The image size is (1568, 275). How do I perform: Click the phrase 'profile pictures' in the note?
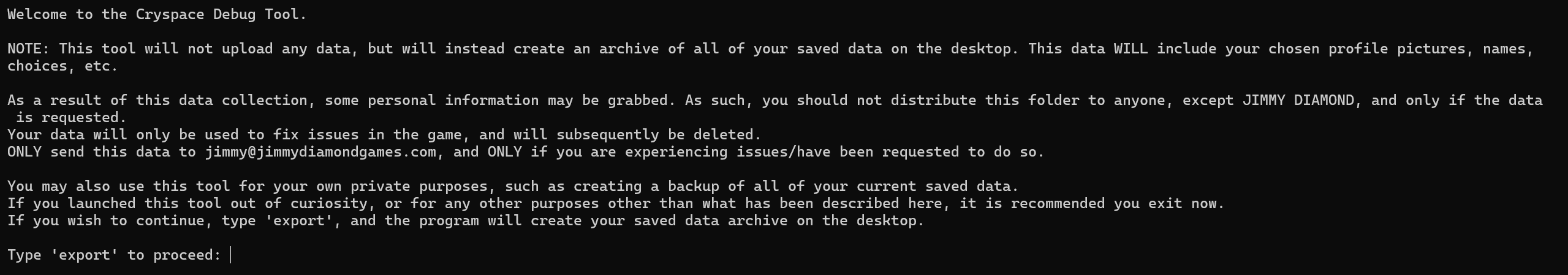coord(1396,48)
